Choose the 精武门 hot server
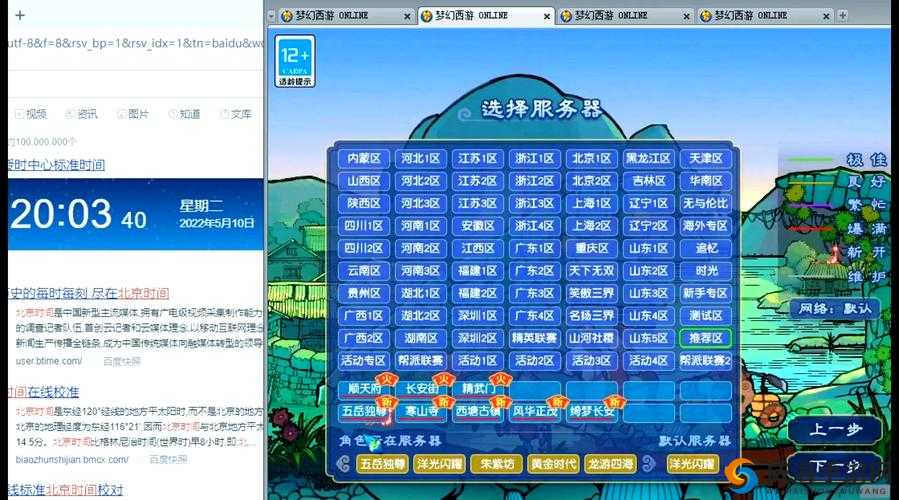The width and height of the screenshot is (899, 500). click(x=477, y=389)
